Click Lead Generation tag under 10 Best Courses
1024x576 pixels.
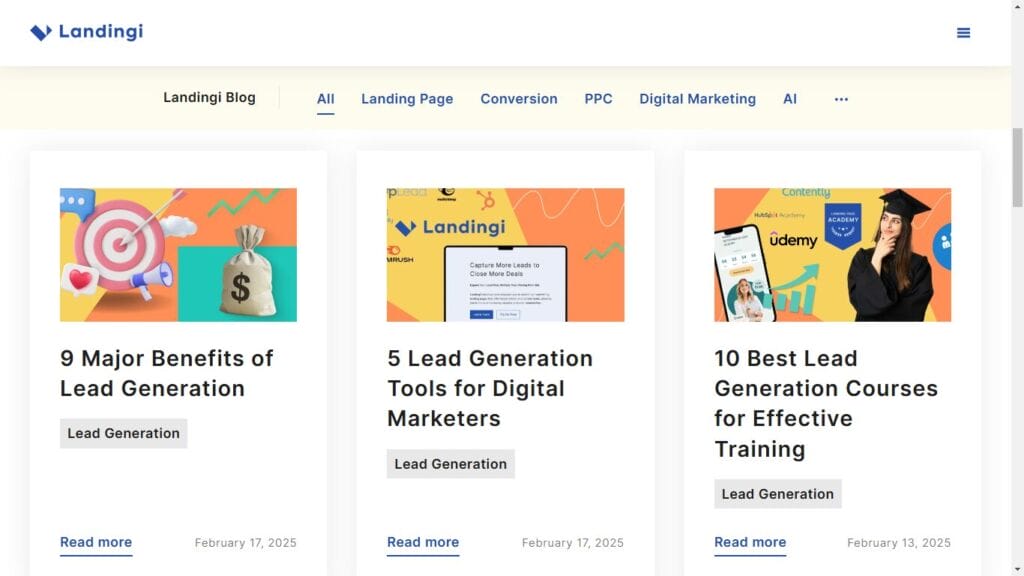pos(778,494)
